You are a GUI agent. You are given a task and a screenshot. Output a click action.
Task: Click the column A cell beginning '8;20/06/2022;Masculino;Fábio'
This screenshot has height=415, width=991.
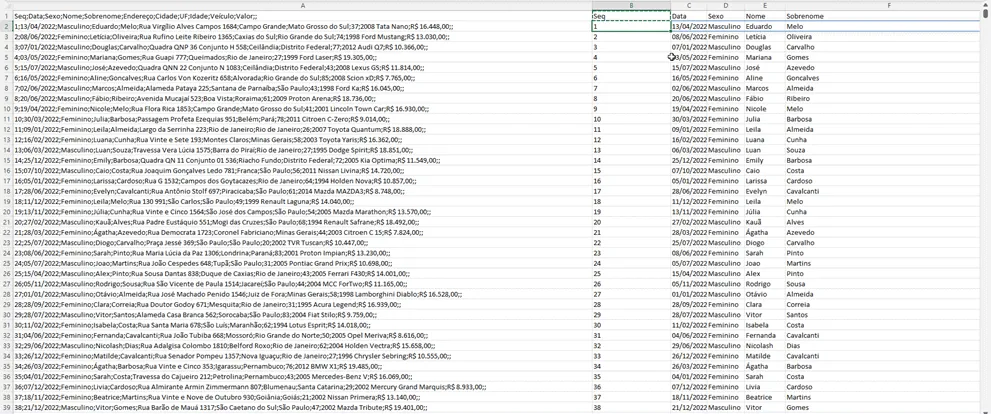pyautogui.click(x=302, y=99)
